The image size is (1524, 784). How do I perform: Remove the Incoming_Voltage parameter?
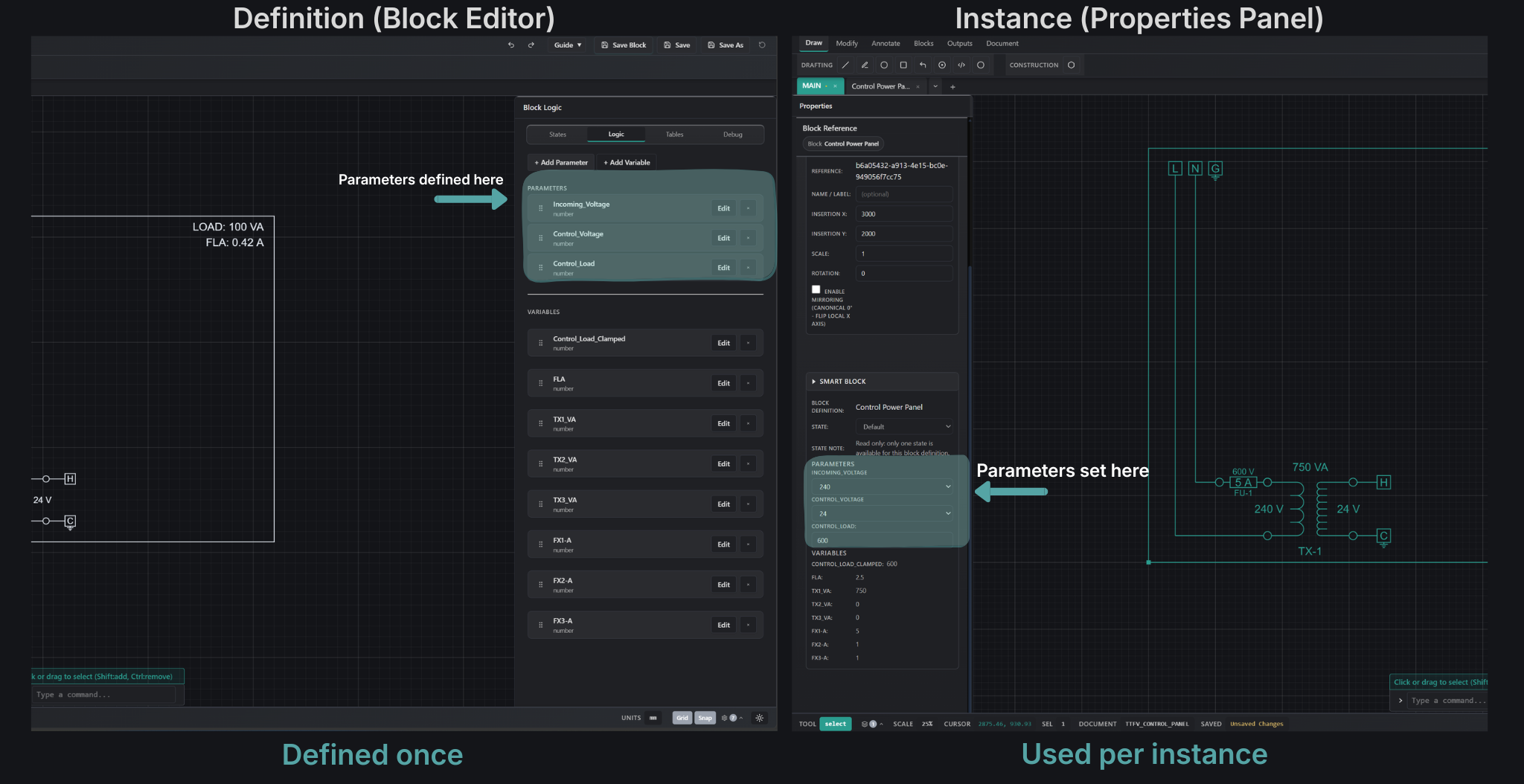tap(749, 209)
